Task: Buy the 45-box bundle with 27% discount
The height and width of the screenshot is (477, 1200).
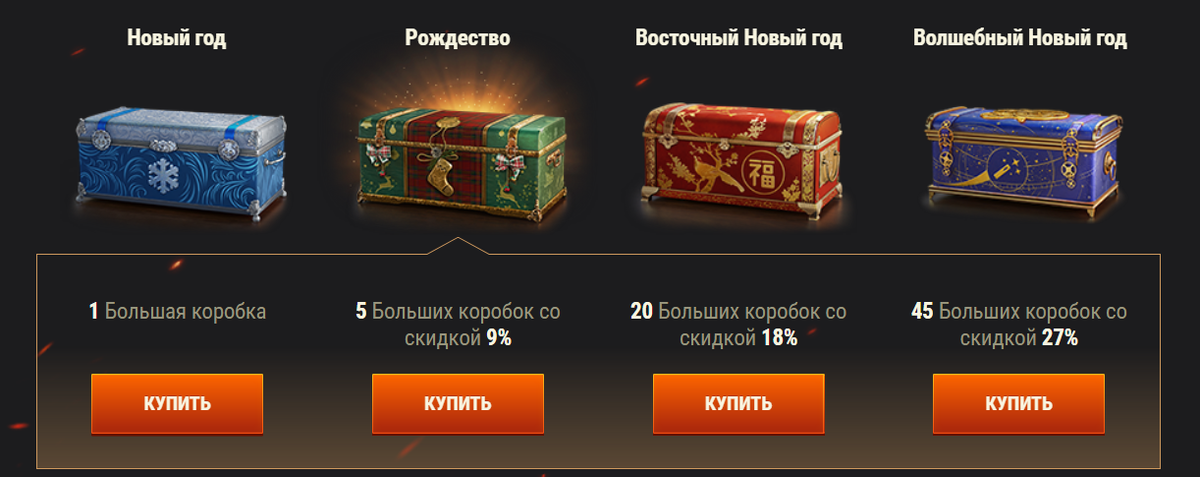Action: (1019, 404)
